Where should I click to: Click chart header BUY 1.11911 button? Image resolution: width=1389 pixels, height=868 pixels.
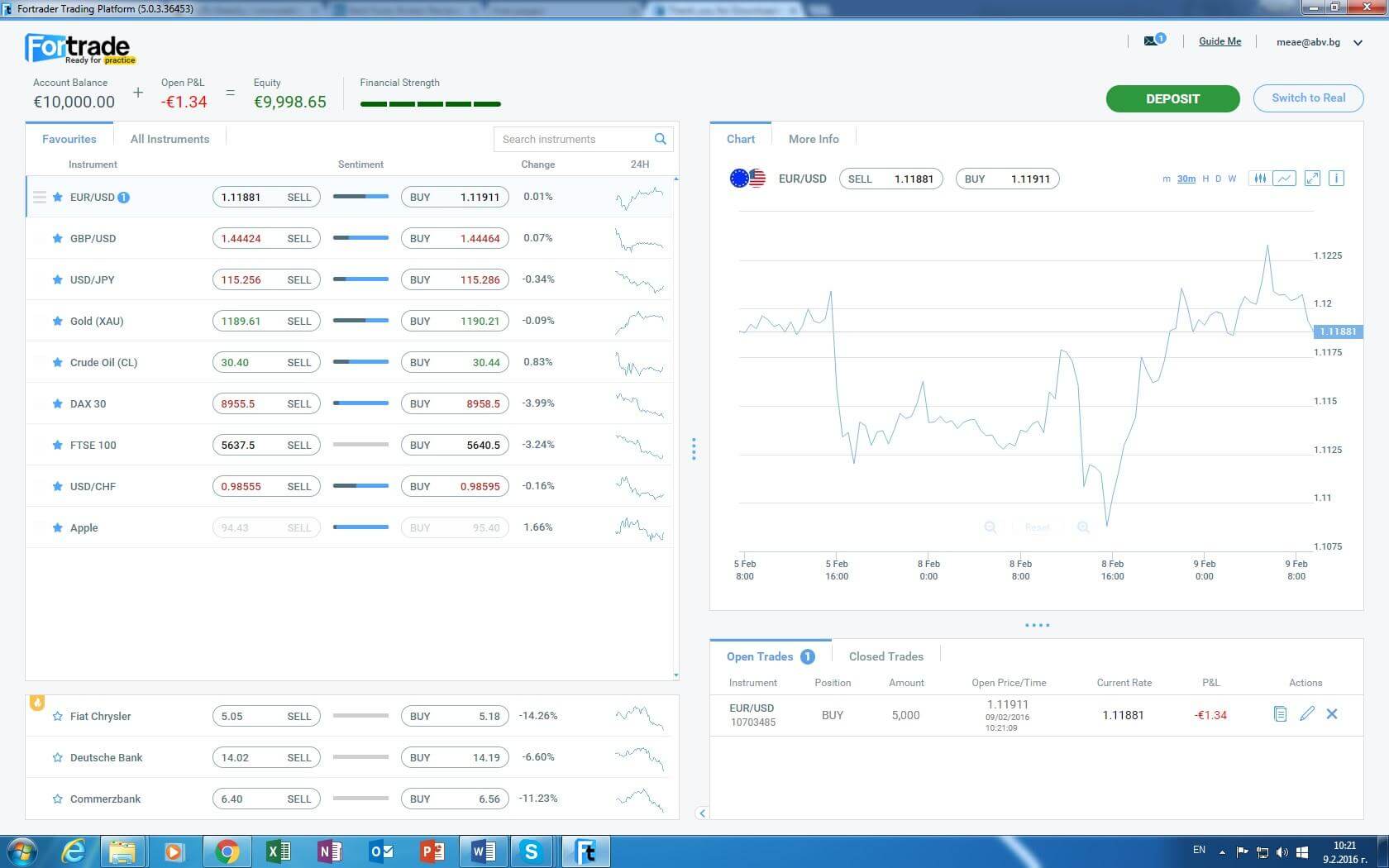1007,179
